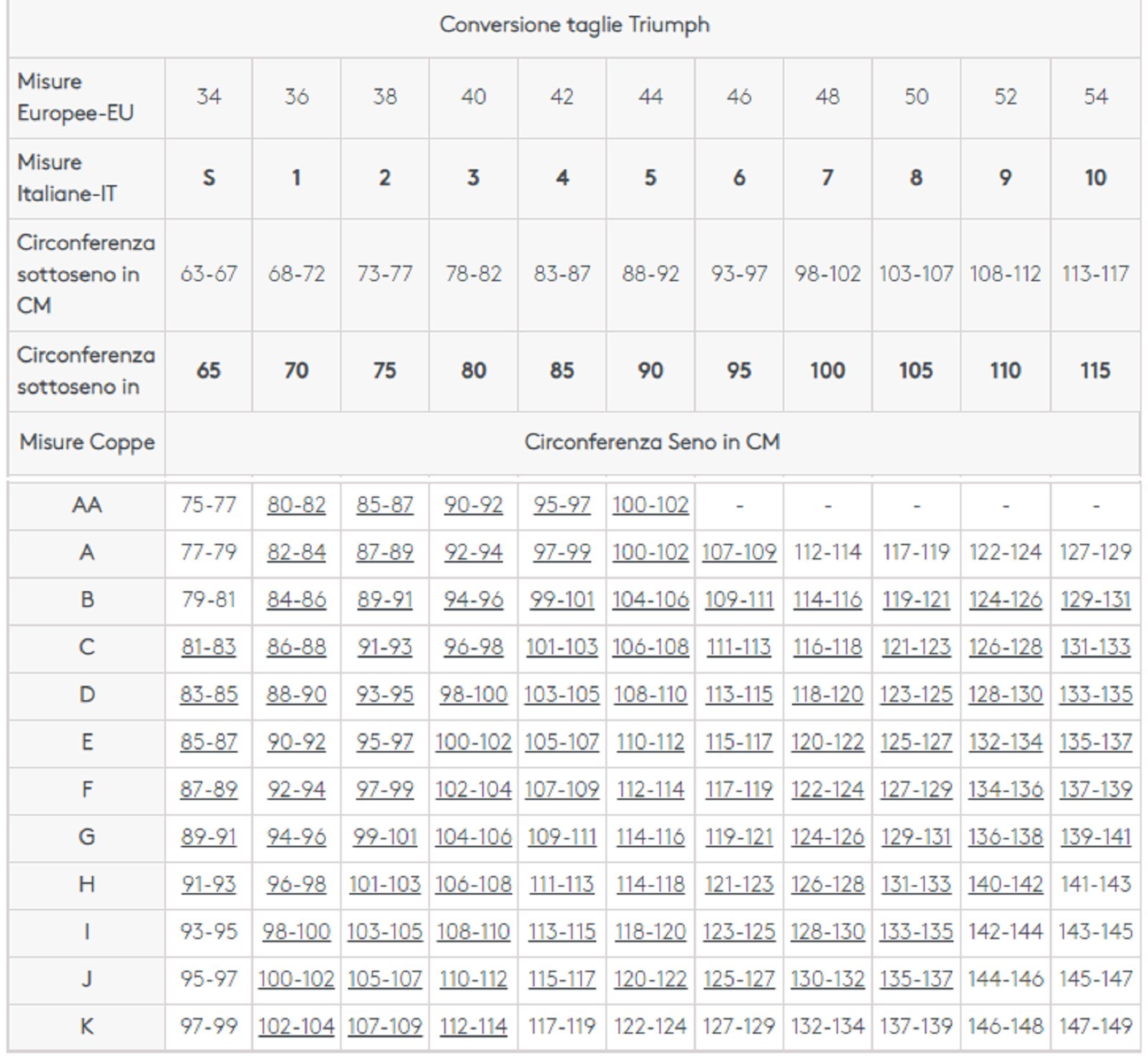1148x1056 pixels.
Task: Select the 127-129 cell in row A
Action: [1096, 552]
